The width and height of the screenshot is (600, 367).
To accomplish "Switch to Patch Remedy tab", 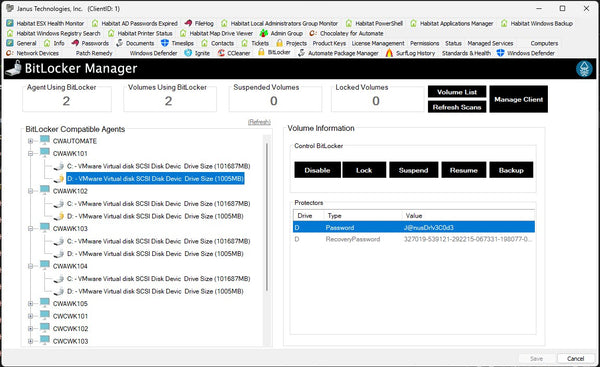I will pos(94,53).
